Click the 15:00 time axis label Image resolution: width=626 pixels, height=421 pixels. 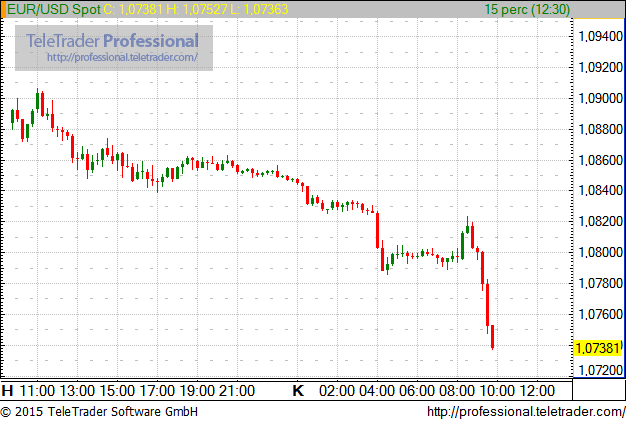point(117,391)
